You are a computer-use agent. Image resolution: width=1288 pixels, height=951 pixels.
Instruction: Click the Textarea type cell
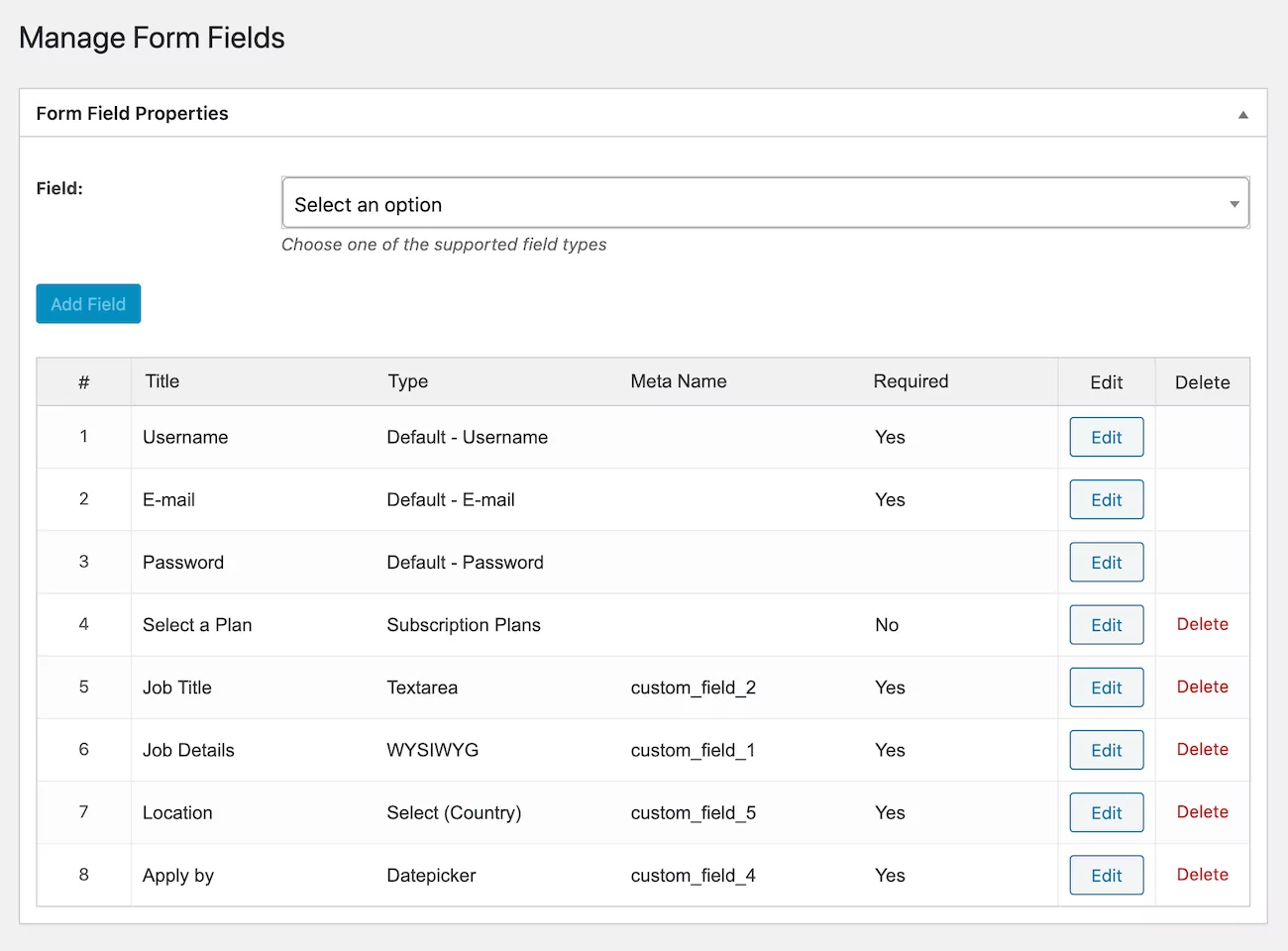point(422,687)
